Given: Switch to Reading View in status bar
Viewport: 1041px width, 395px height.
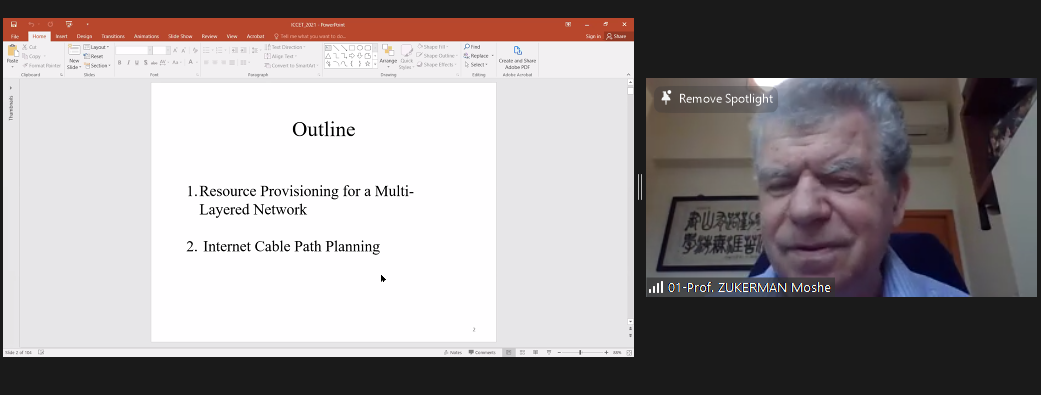Looking at the screenshot, I should (x=535, y=353).
